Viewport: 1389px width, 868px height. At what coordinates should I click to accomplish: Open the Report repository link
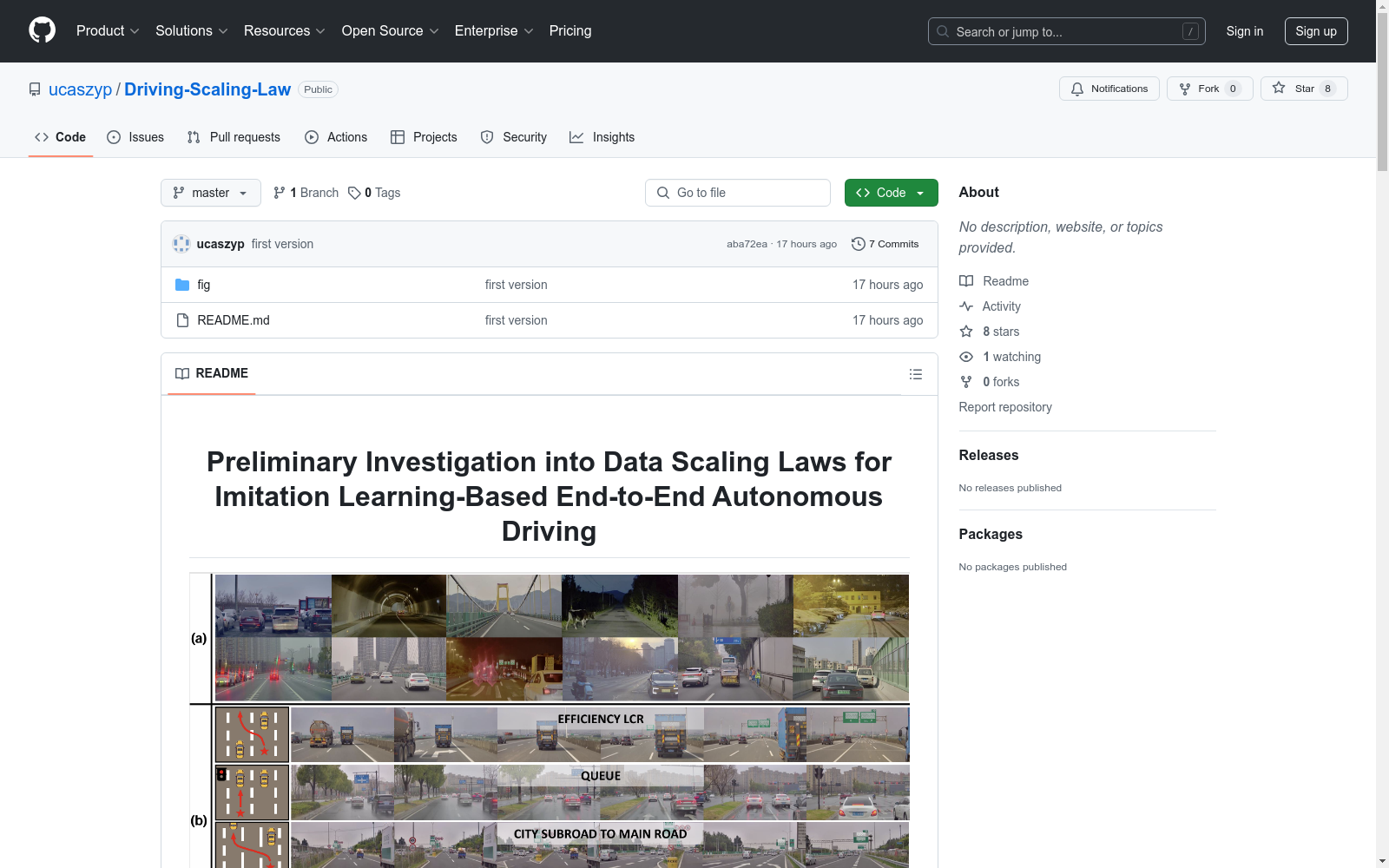[1004, 406]
